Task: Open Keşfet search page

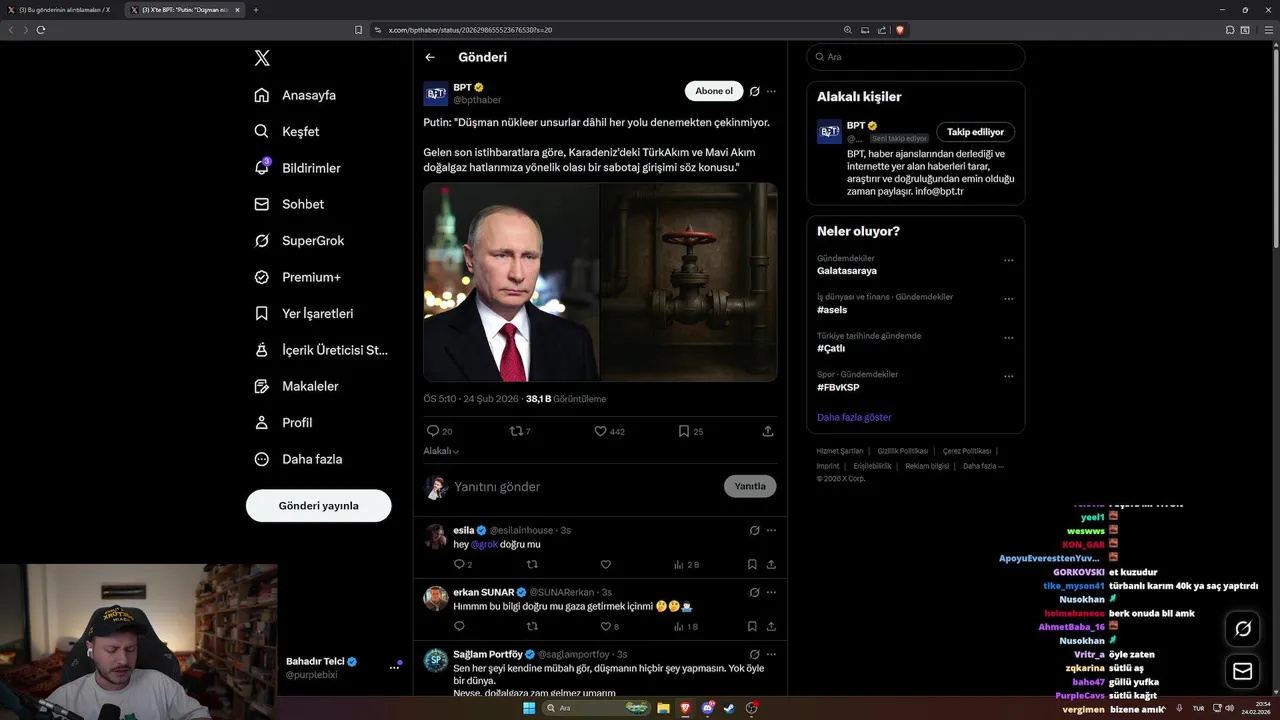Action: pyautogui.click(x=287, y=131)
